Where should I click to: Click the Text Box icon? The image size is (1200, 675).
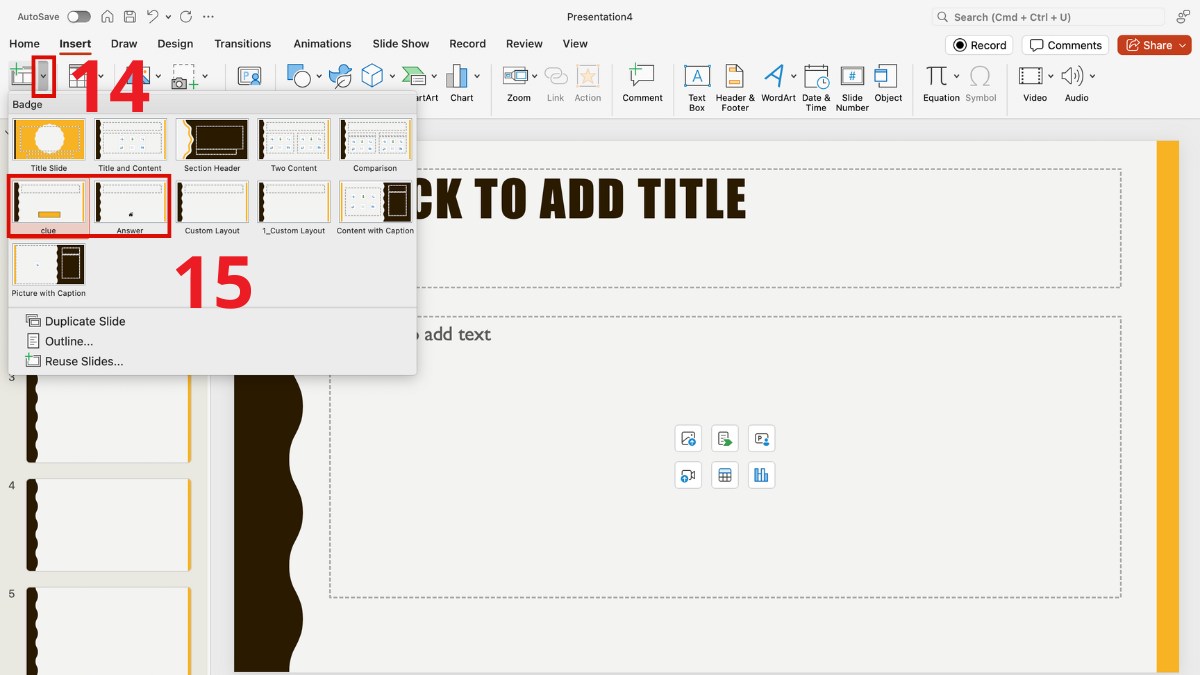[x=696, y=78]
